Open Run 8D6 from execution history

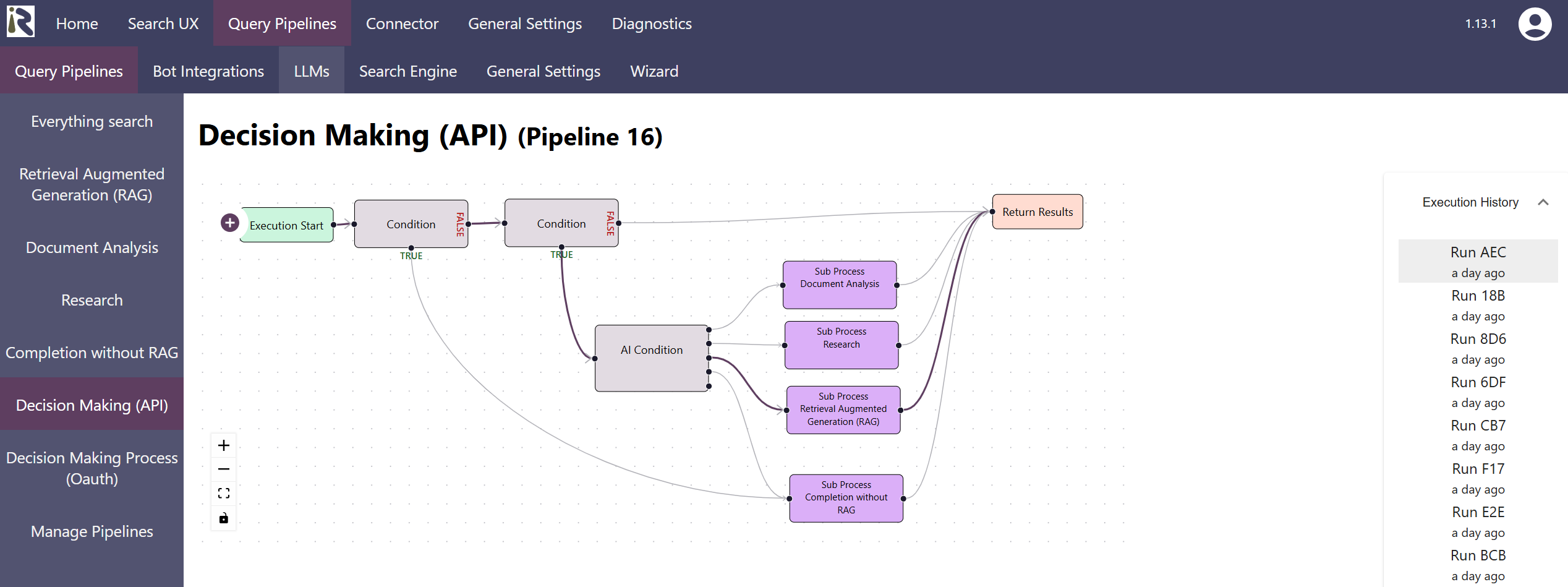pyautogui.click(x=1478, y=348)
